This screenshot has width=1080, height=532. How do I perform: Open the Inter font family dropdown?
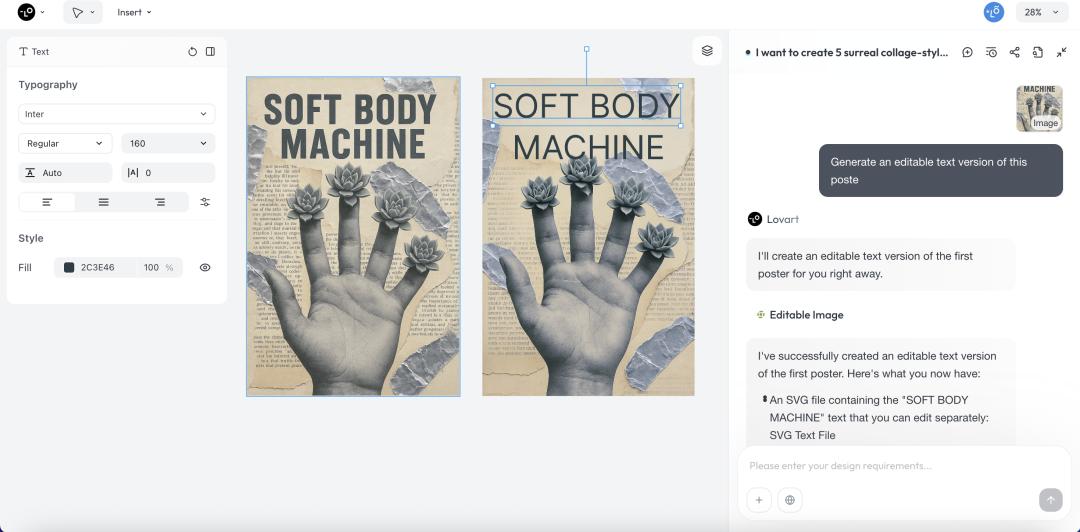(x=116, y=114)
